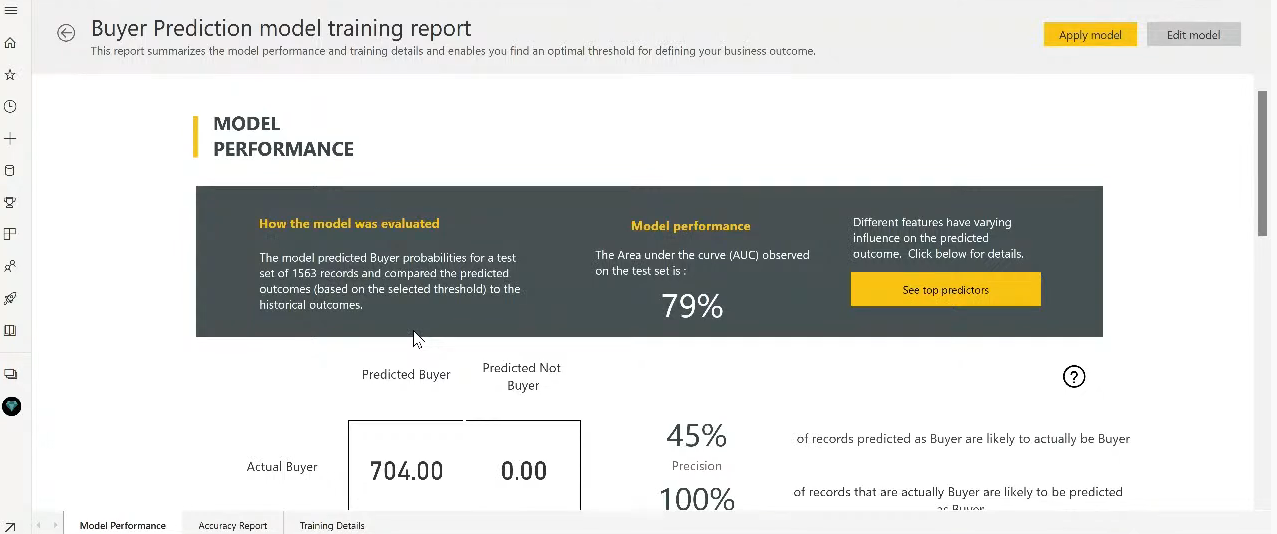Click the Predicted Not Buyer header
Screen dimensions: 1277x534
tap(522, 376)
